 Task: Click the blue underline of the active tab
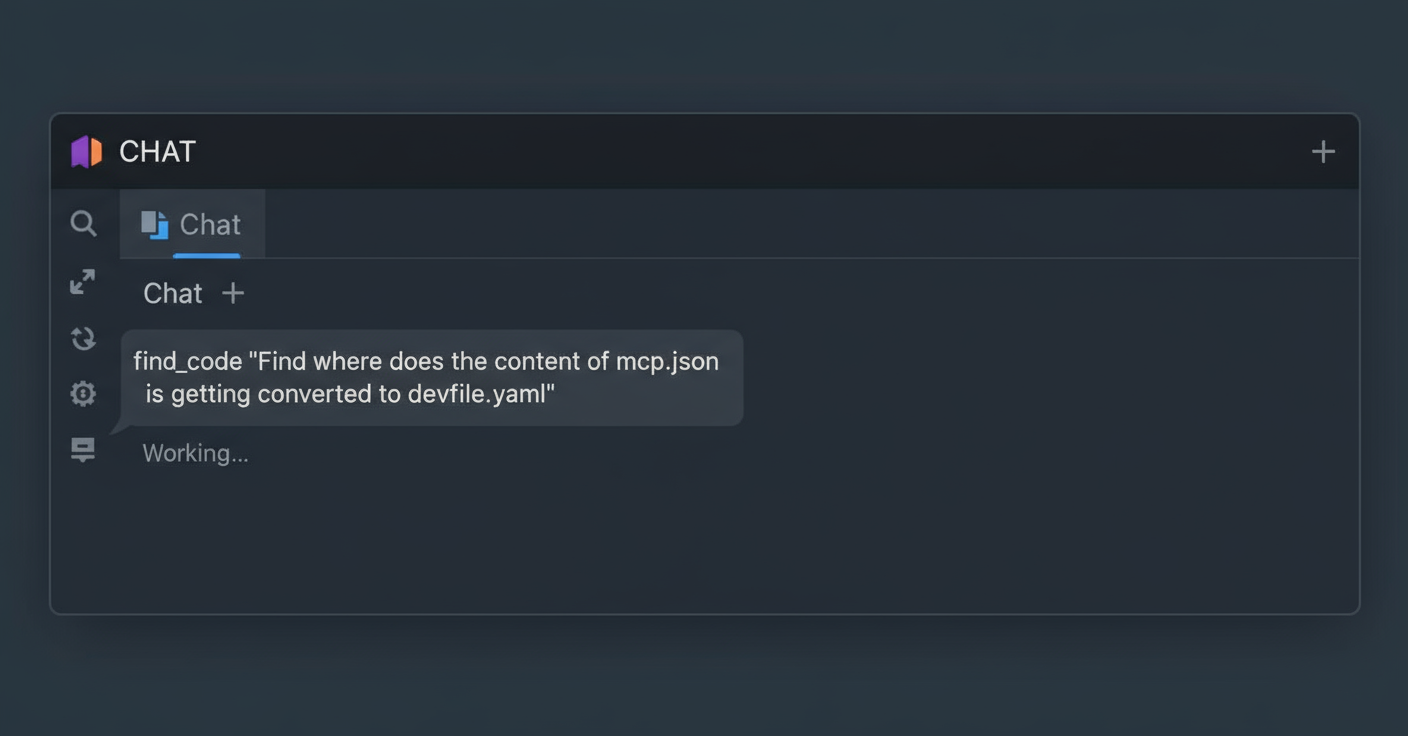(x=206, y=256)
